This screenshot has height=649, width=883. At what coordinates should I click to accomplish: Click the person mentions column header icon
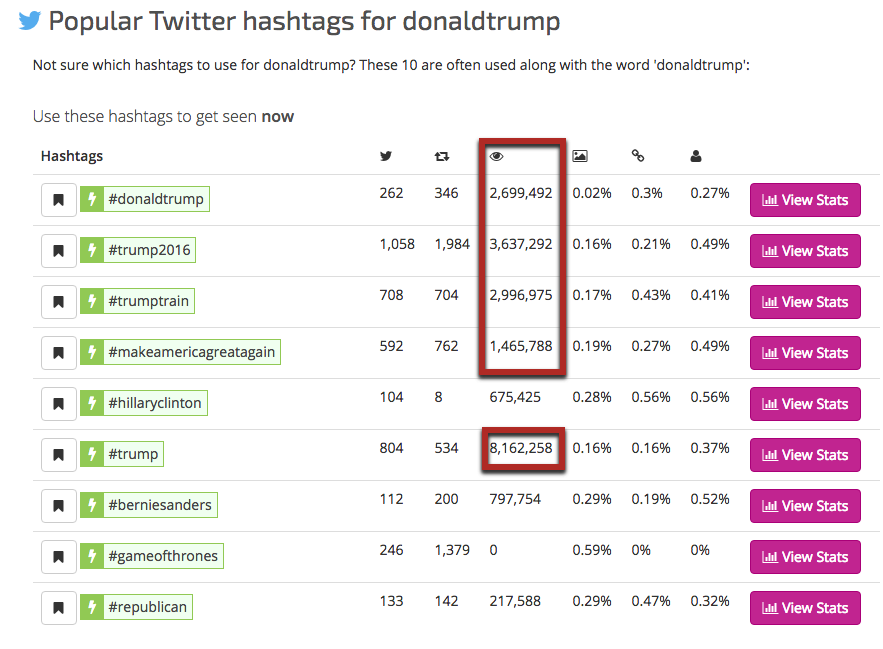coord(696,156)
